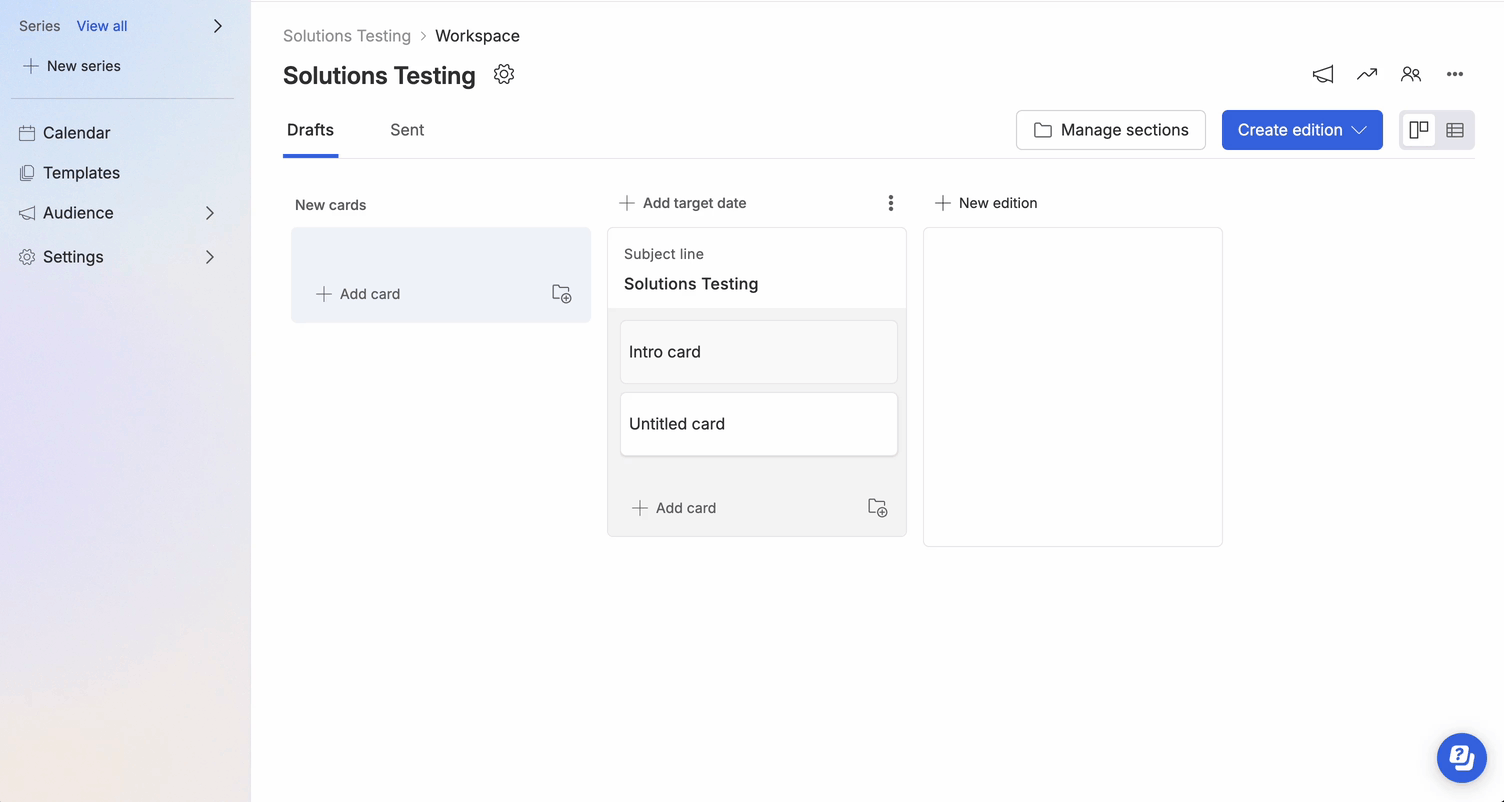Select the Drafts tab
The height and width of the screenshot is (802, 1504).
coord(310,130)
